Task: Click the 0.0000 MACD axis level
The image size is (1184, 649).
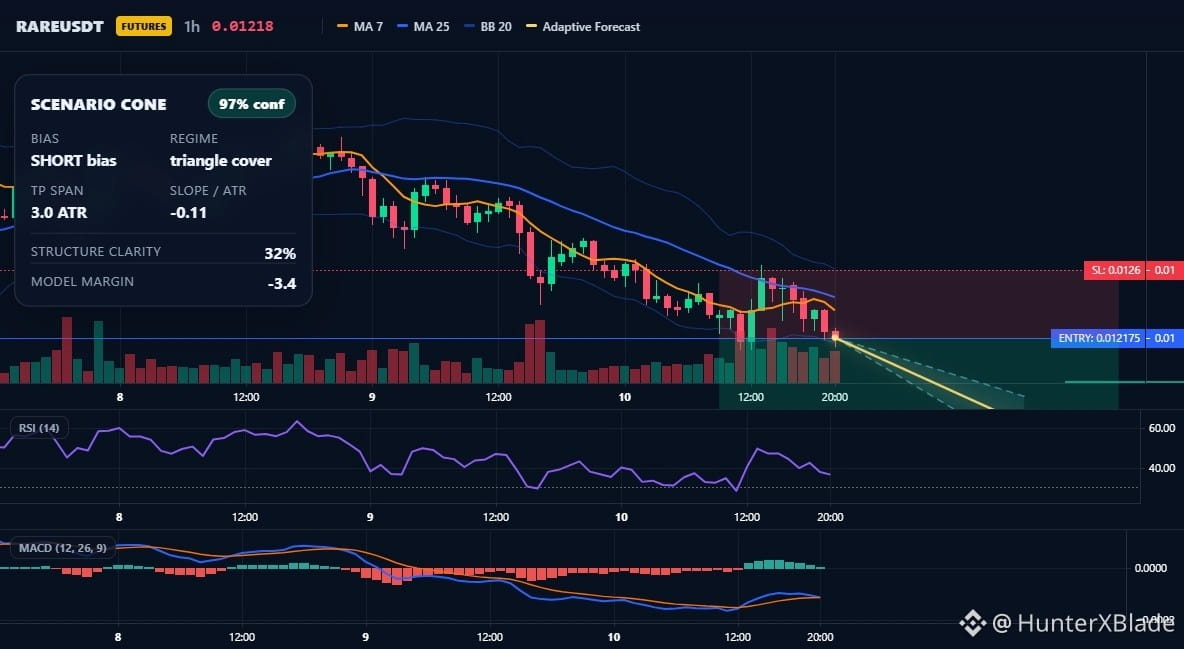Action: pyautogui.click(x=1151, y=567)
